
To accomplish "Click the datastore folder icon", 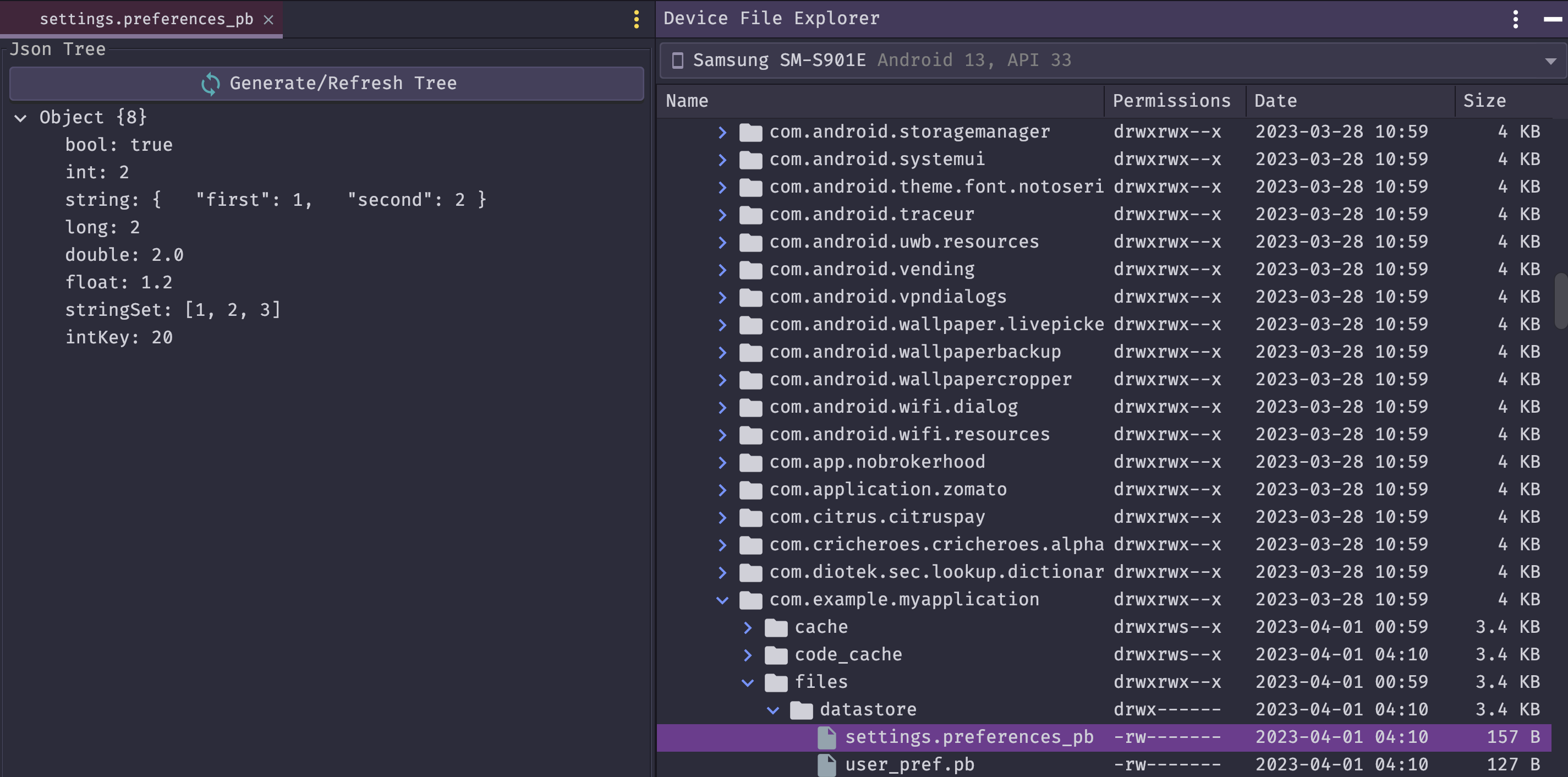I will pyautogui.click(x=801, y=709).
